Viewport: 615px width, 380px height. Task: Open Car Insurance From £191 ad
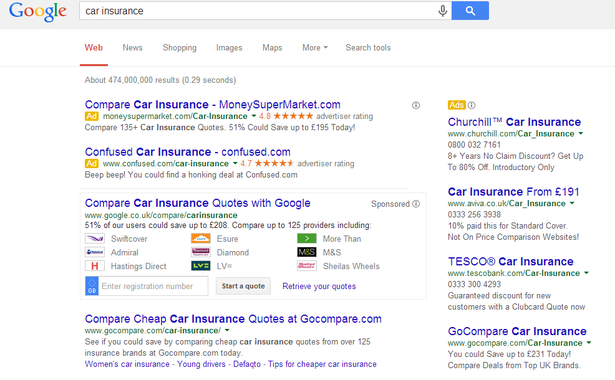tap(513, 192)
